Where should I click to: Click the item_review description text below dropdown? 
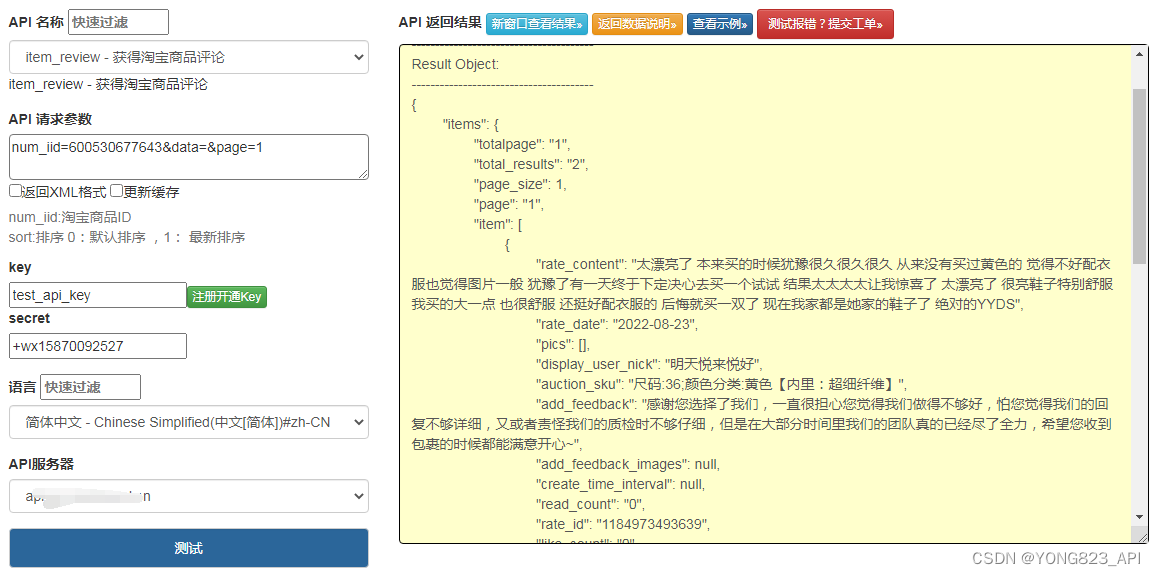coord(108,84)
